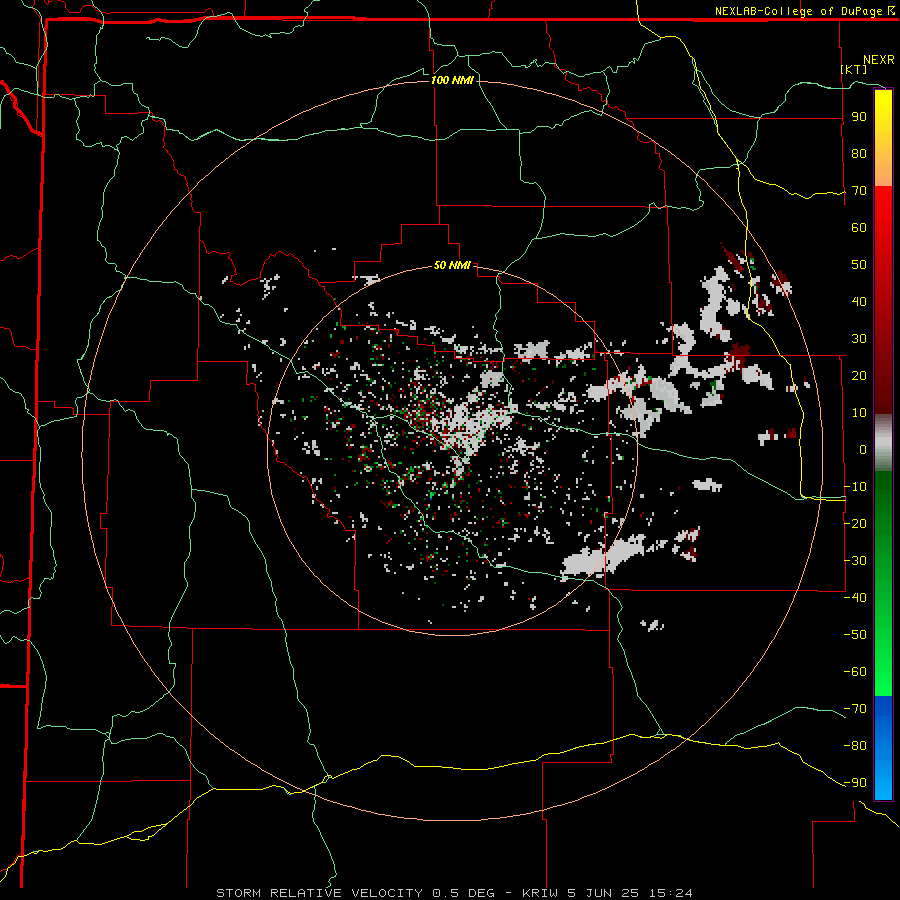
Task: Click the positive 50 knot scale label
Action: pos(859,265)
